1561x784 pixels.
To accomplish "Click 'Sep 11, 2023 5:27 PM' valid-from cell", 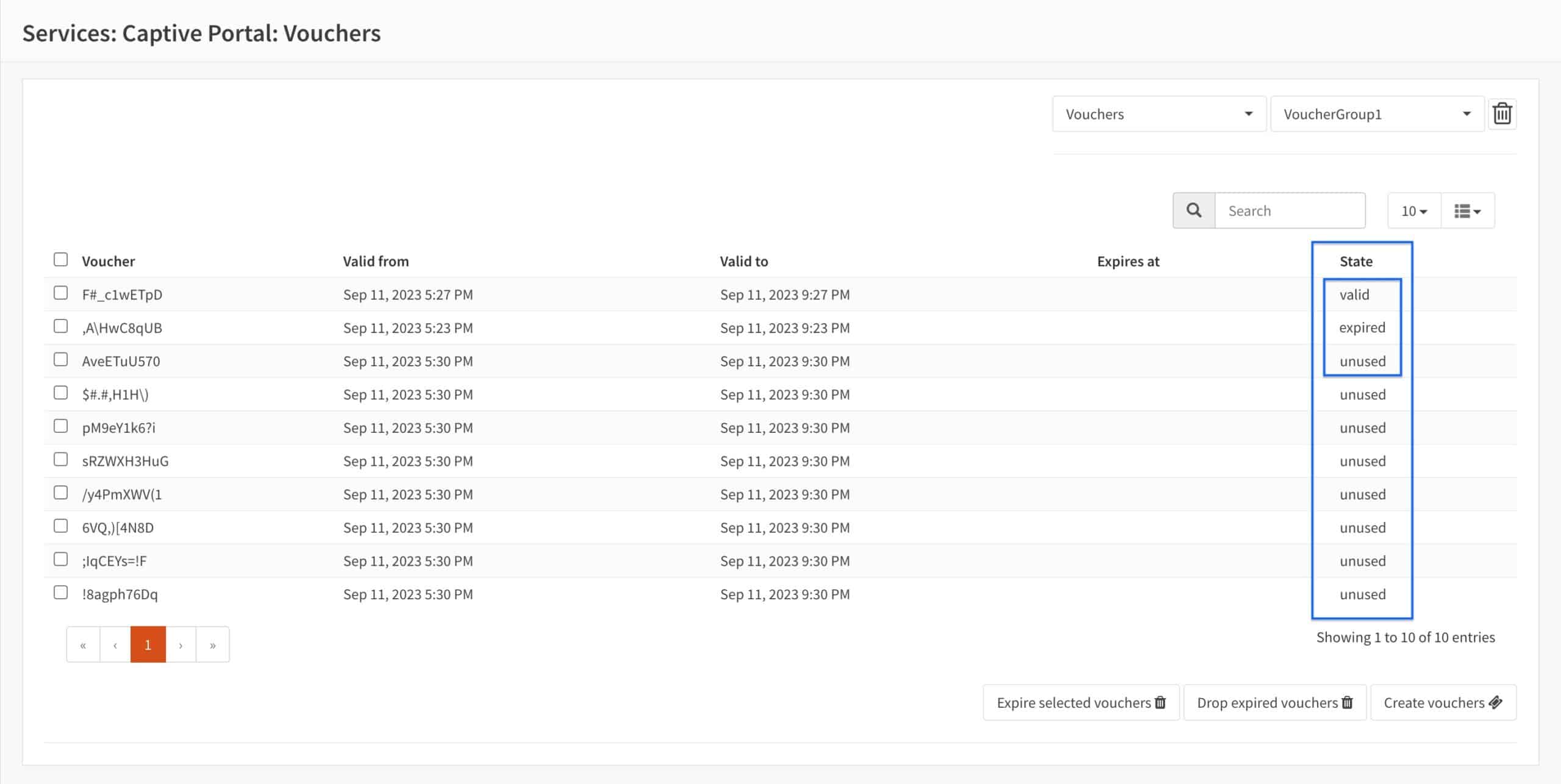I will (x=408, y=295).
